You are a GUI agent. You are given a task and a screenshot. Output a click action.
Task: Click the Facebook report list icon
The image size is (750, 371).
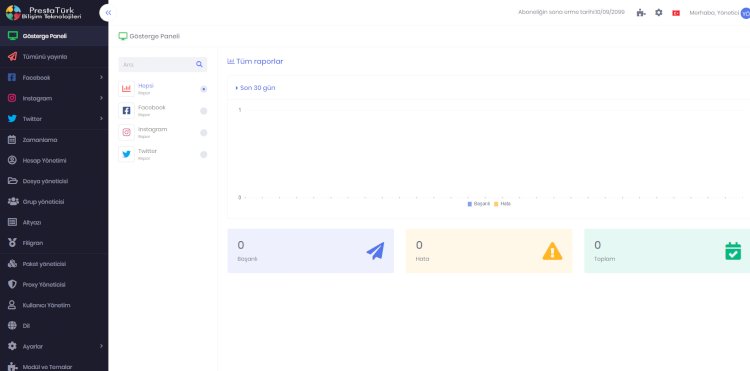[126, 110]
